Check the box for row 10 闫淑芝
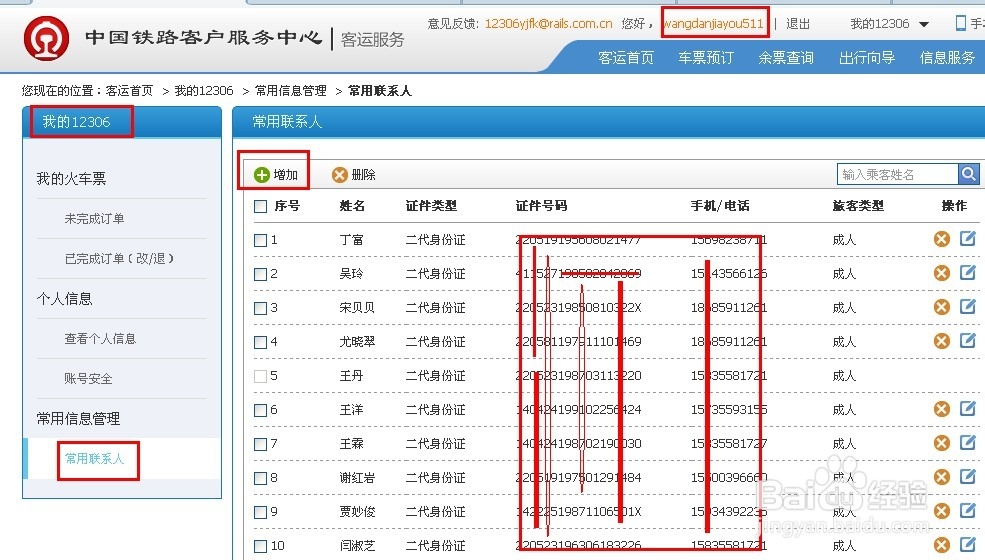The image size is (985, 560). click(260, 546)
